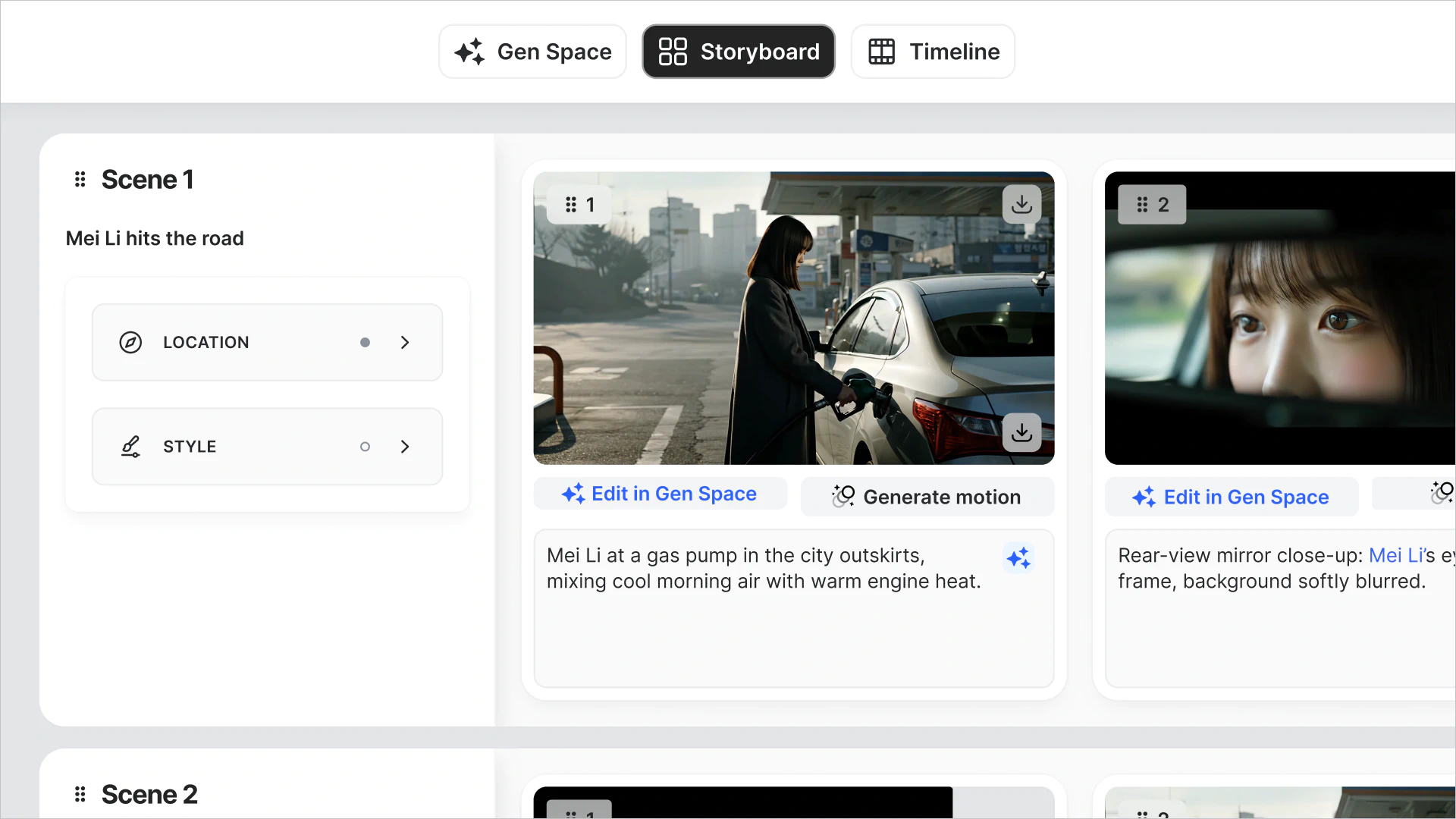Click shot 2 motion icon
Viewport: 1456px width, 819px height.
pyautogui.click(x=1442, y=493)
